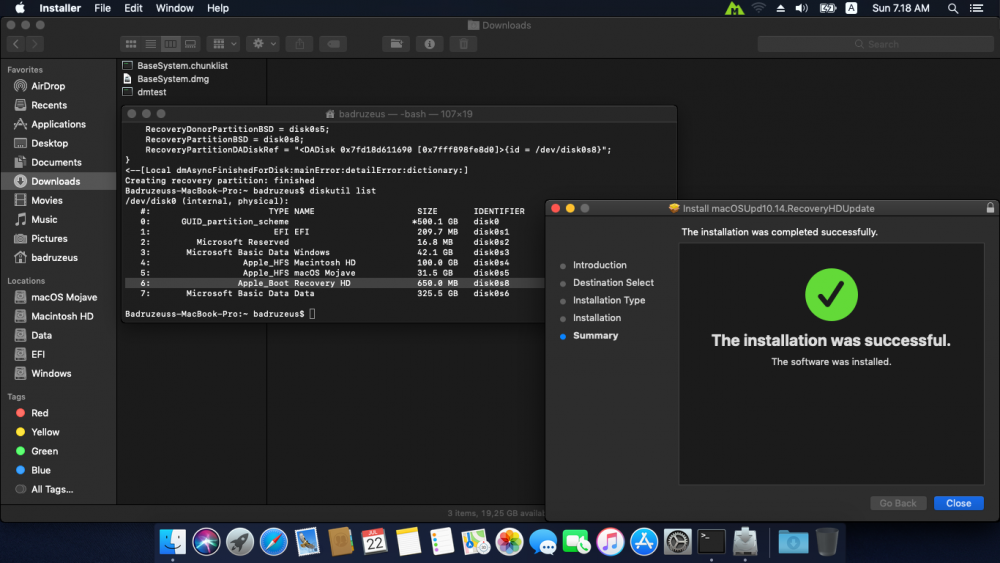Open Launchpad rocket icon in Dock
The height and width of the screenshot is (563, 1000).
coord(240,542)
